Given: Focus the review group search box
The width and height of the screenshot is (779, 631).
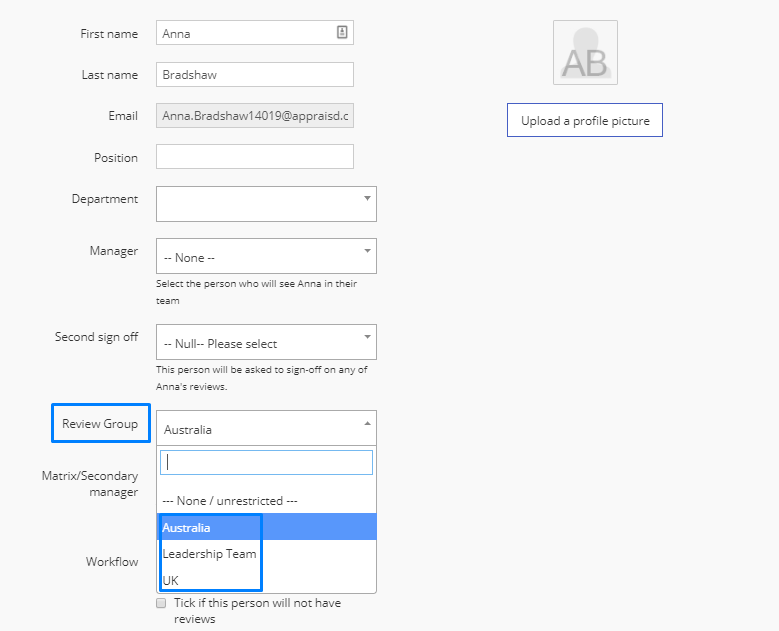Looking at the screenshot, I should coord(266,462).
